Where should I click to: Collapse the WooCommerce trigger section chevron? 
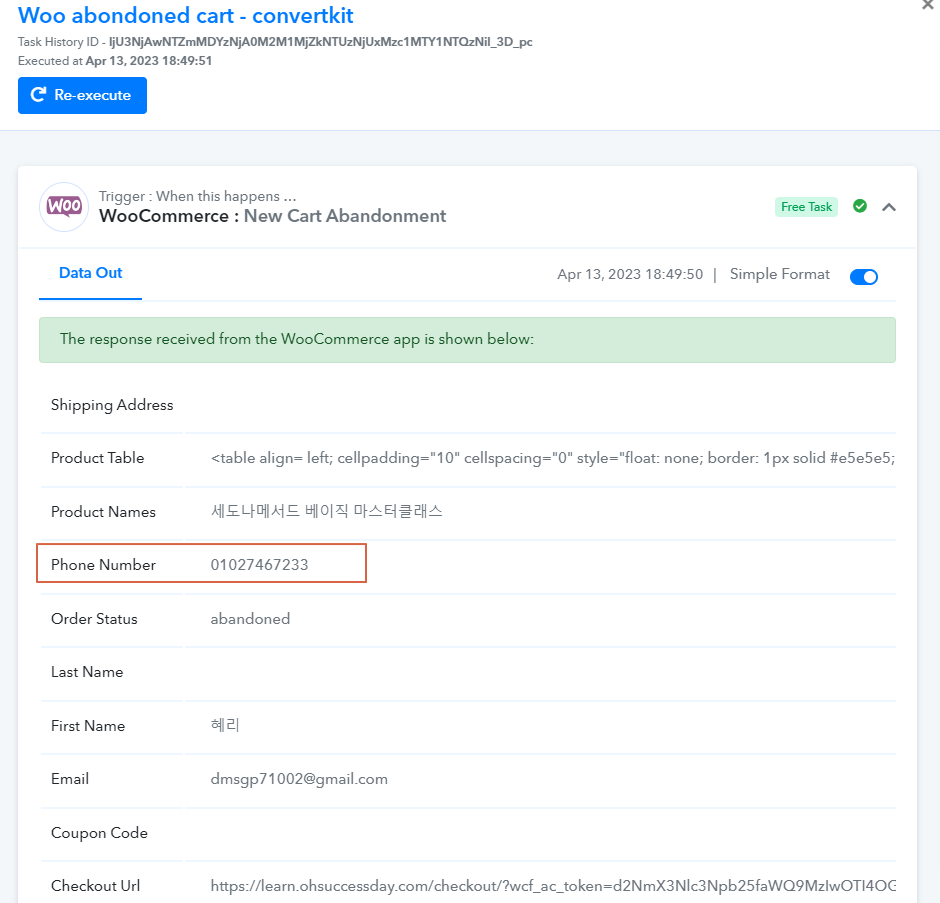pos(889,207)
